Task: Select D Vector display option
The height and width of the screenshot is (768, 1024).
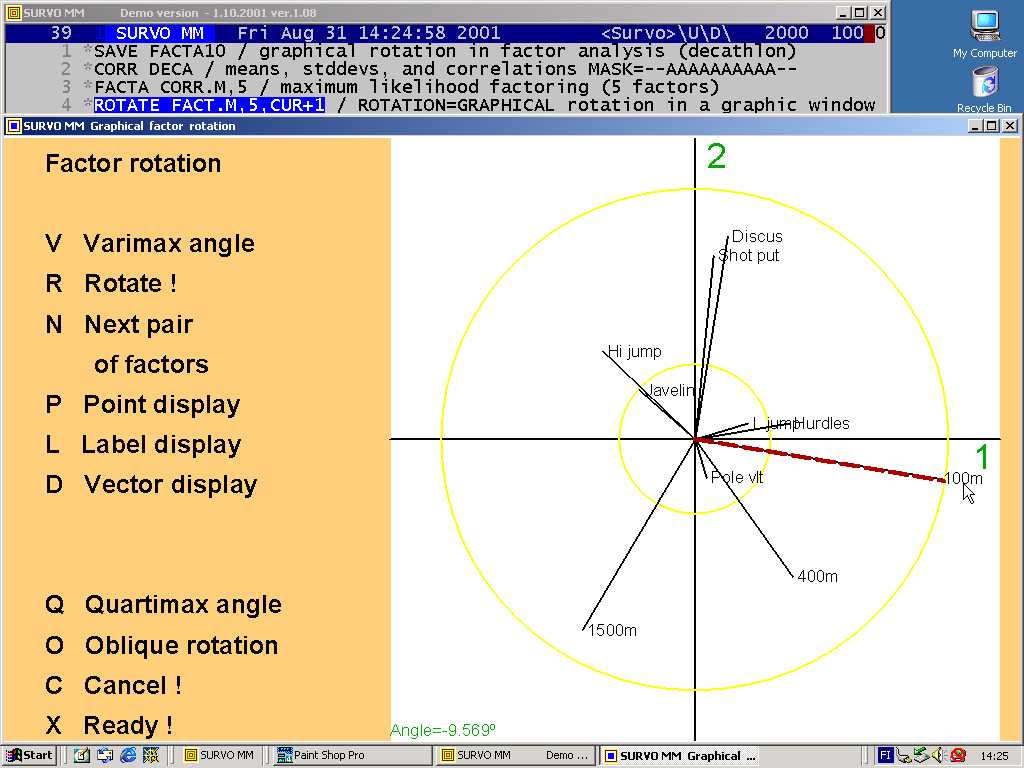Action: (x=151, y=485)
